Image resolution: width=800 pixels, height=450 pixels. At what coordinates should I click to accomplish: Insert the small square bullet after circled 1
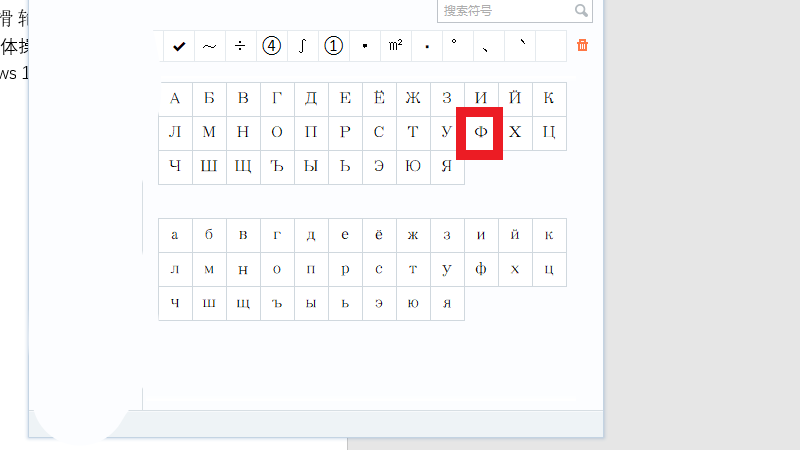click(365, 46)
